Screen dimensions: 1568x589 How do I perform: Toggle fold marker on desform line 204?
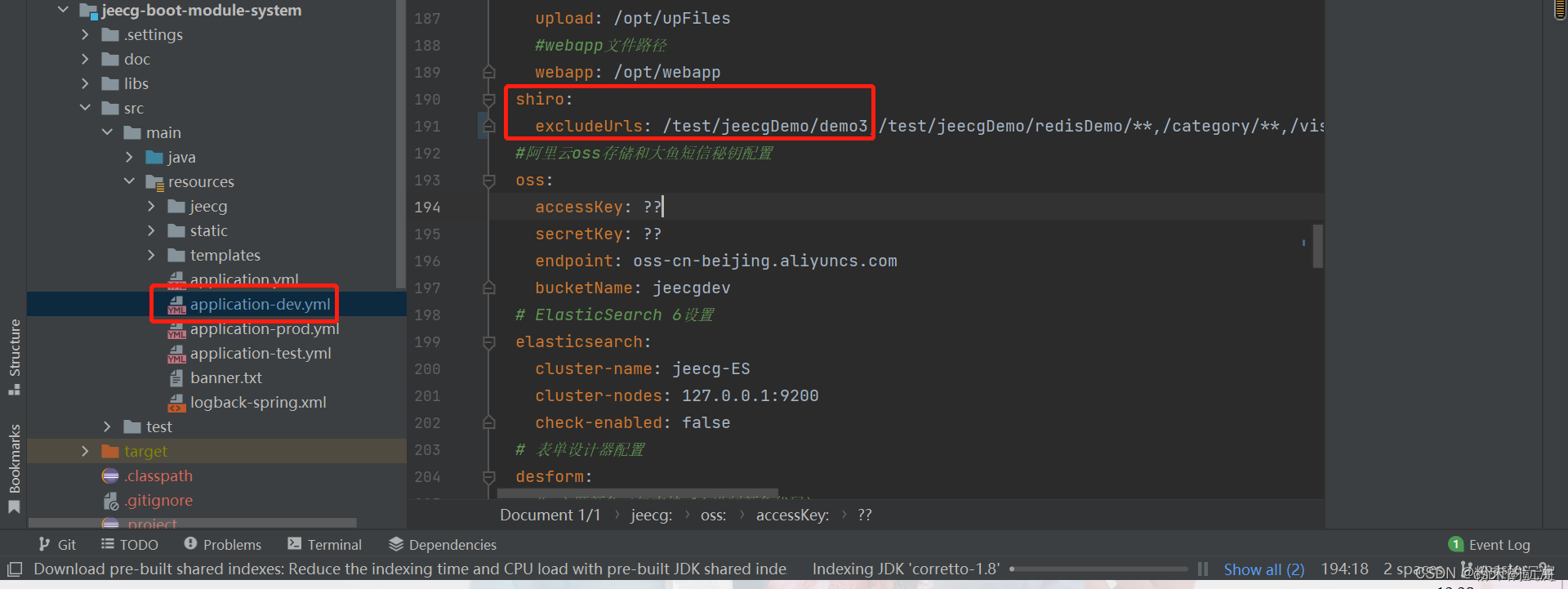[489, 477]
